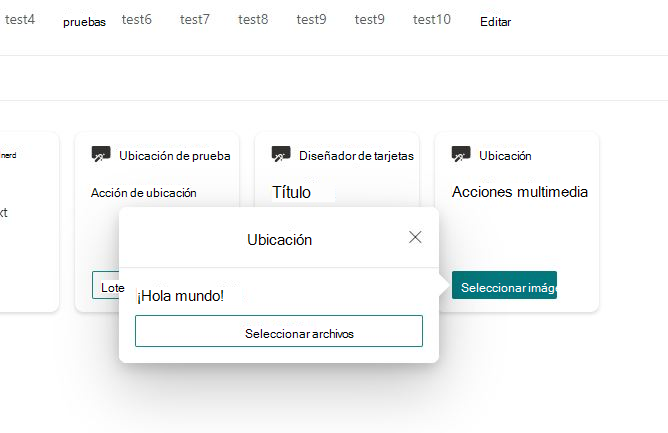Click the Diseñador de tarjetas card title
The height and width of the screenshot is (433, 668).
(x=356, y=156)
